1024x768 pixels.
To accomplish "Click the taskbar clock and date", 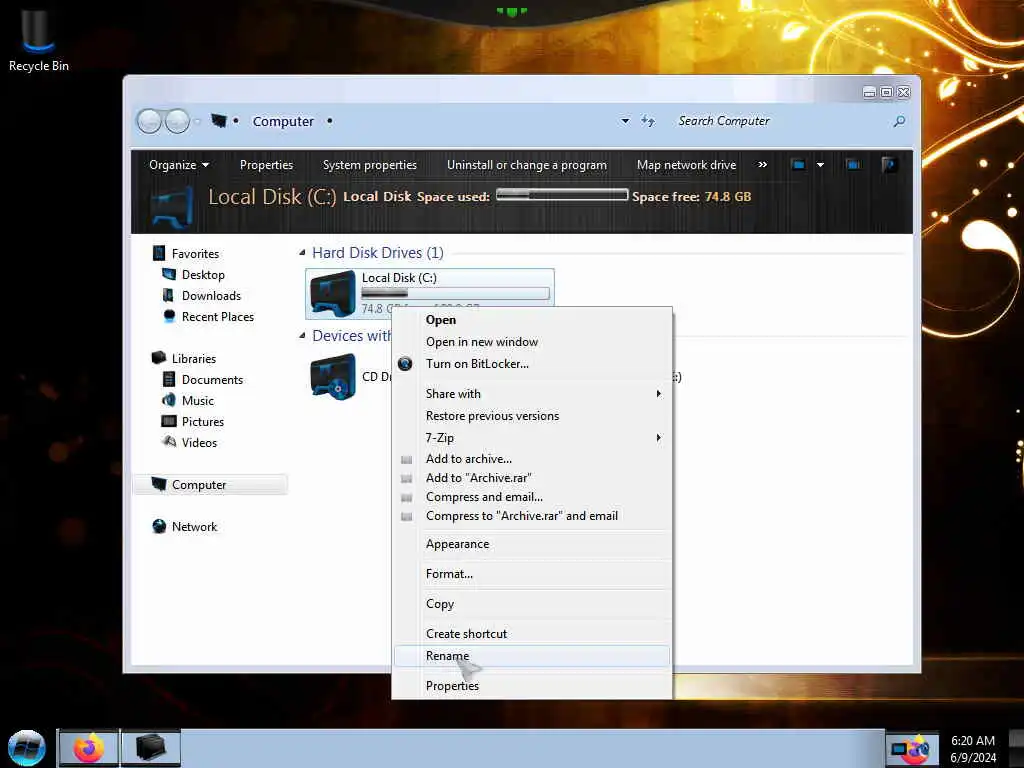I will (972, 749).
